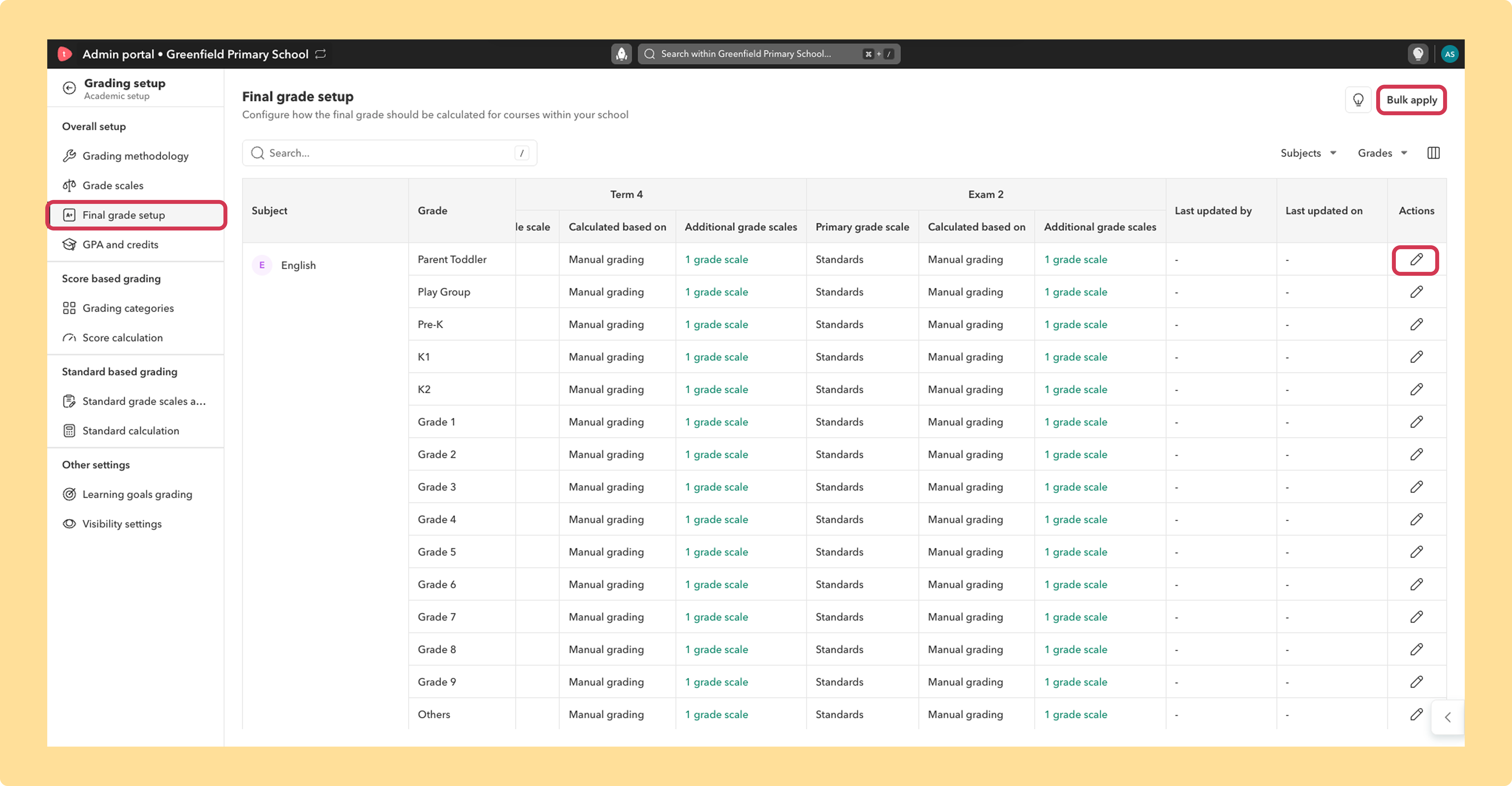This screenshot has width=1512, height=786.
Task: Click the purple E badge beside English
Action: coord(262,265)
